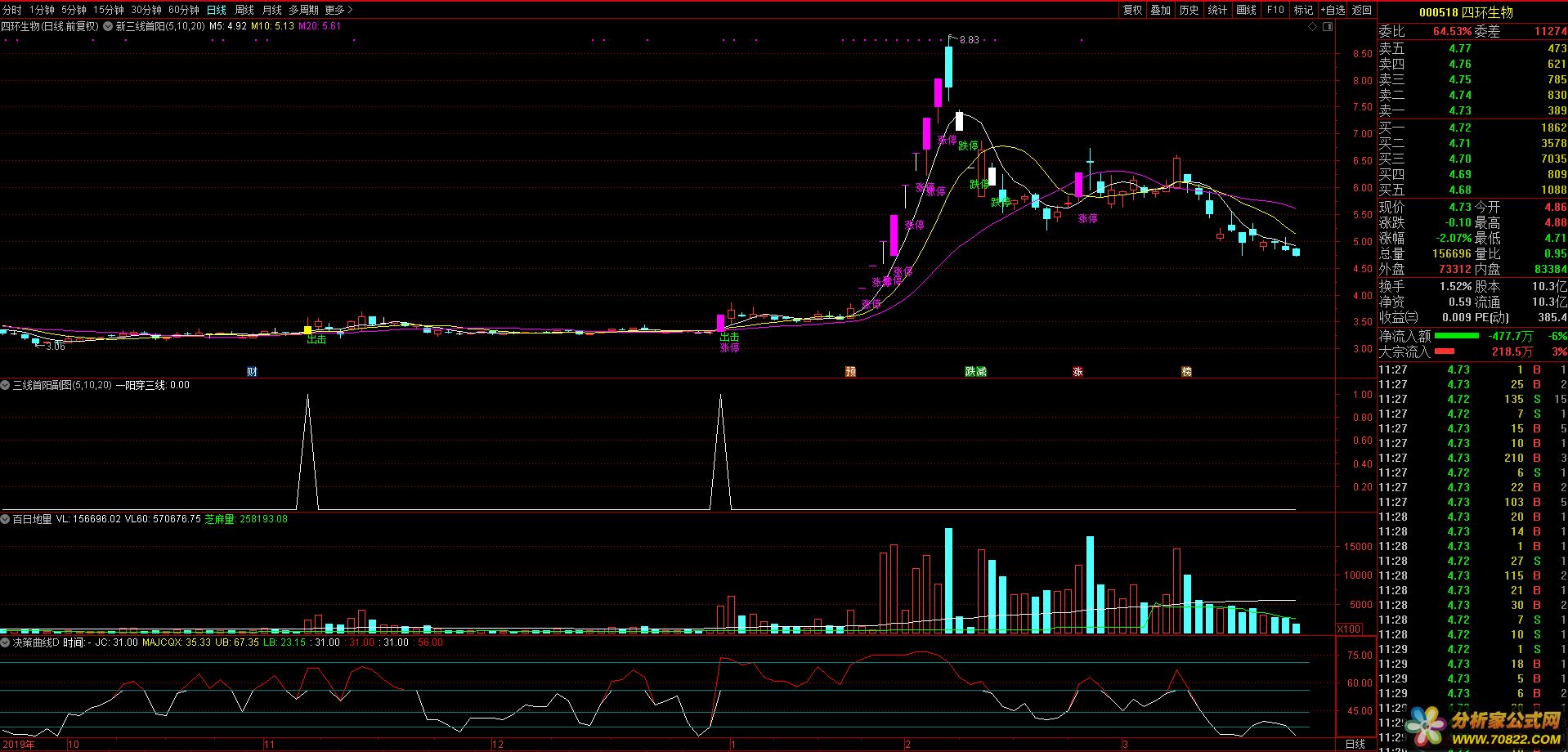Switch to the 分时 intraday tab
The image size is (1568, 752).
point(12,10)
